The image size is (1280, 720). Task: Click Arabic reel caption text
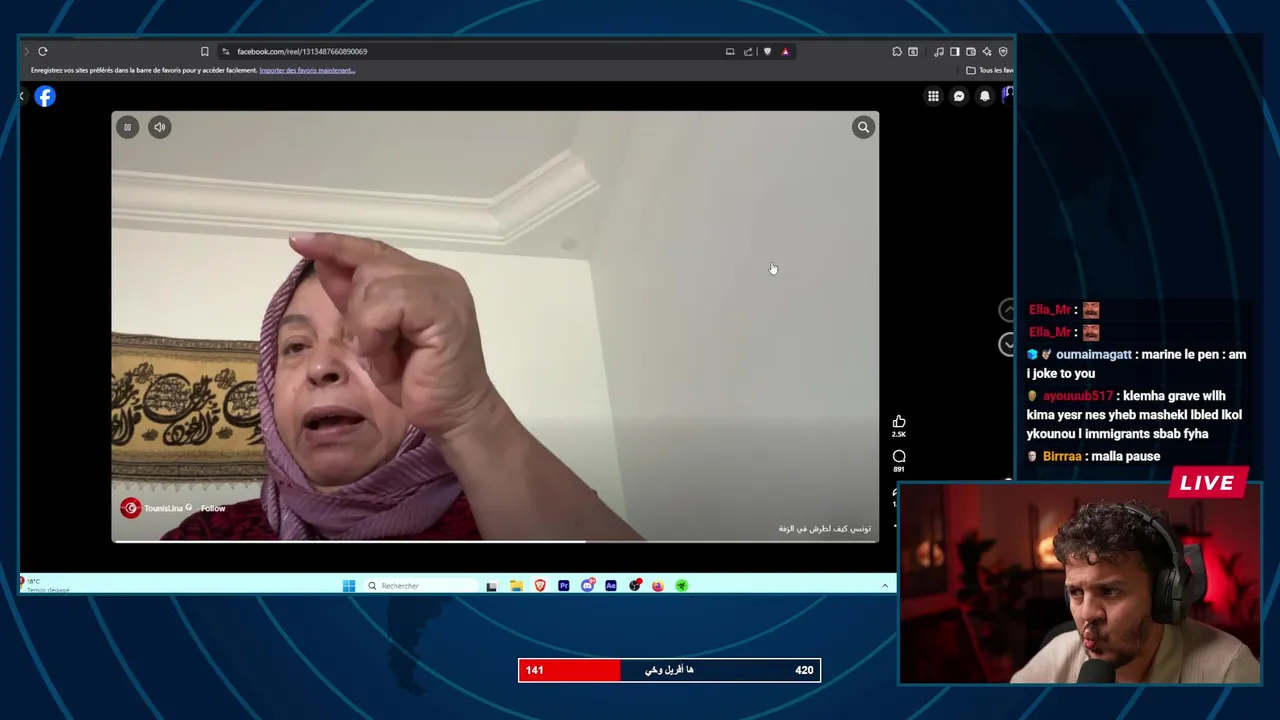[x=825, y=528]
